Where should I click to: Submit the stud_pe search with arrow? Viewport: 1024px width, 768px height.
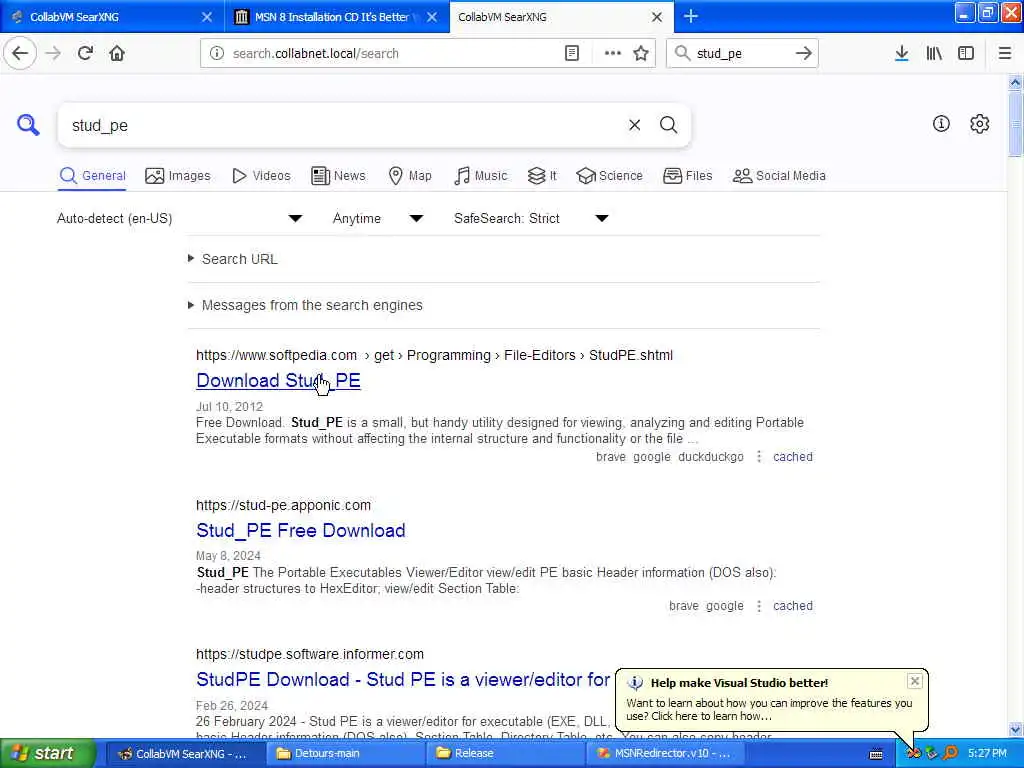pyautogui.click(x=804, y=53)
